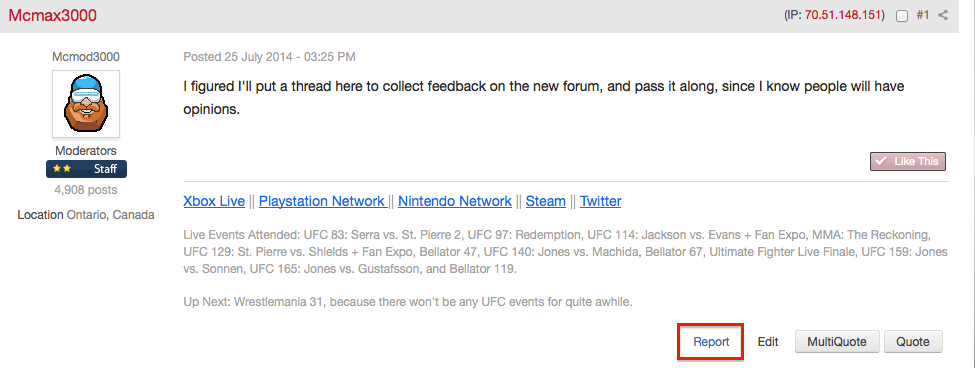The width and height of the screenshot is (975, 368).
Task: Tick the post selection checkbox
Action: [x=902, y=16]
